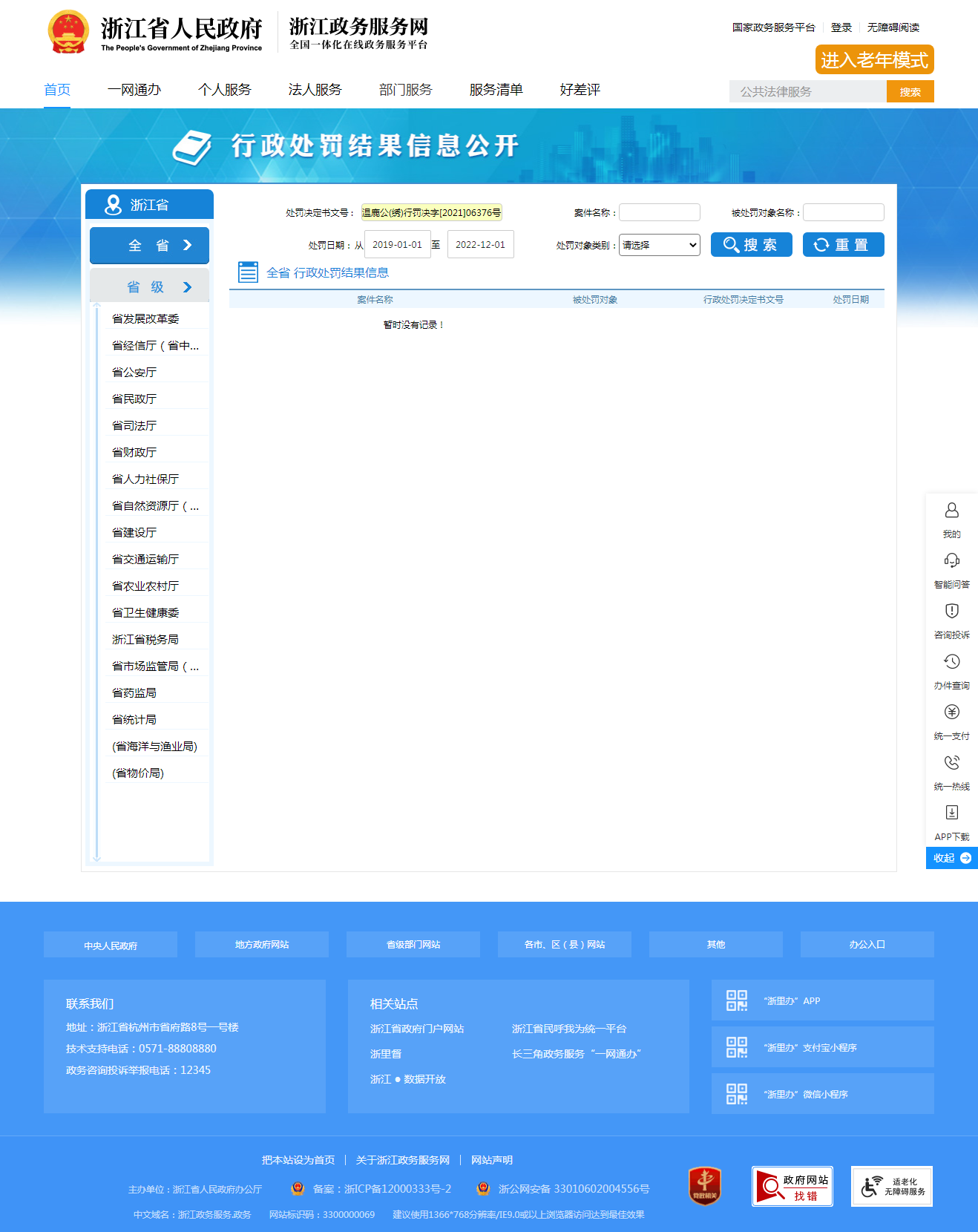This screenshot has width=978, height=1232.
Task: Click the APP下载 download icon
Action: point(951,813)
